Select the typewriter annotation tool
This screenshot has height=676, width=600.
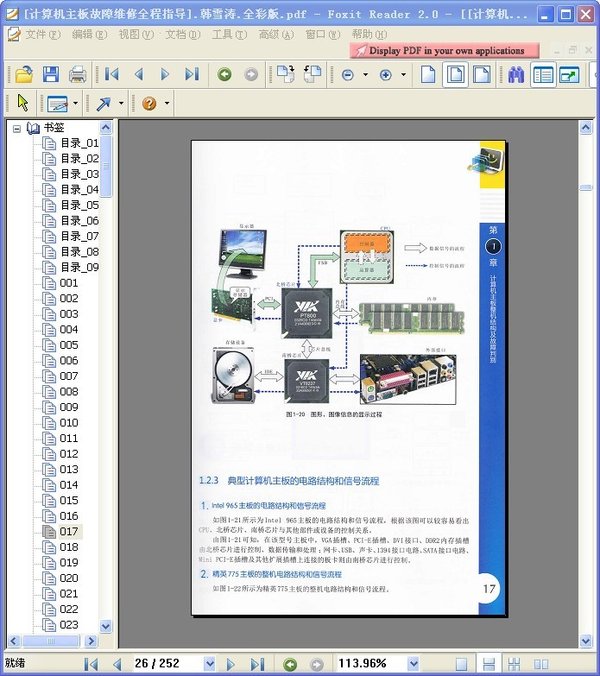click(x=57, y=103)
